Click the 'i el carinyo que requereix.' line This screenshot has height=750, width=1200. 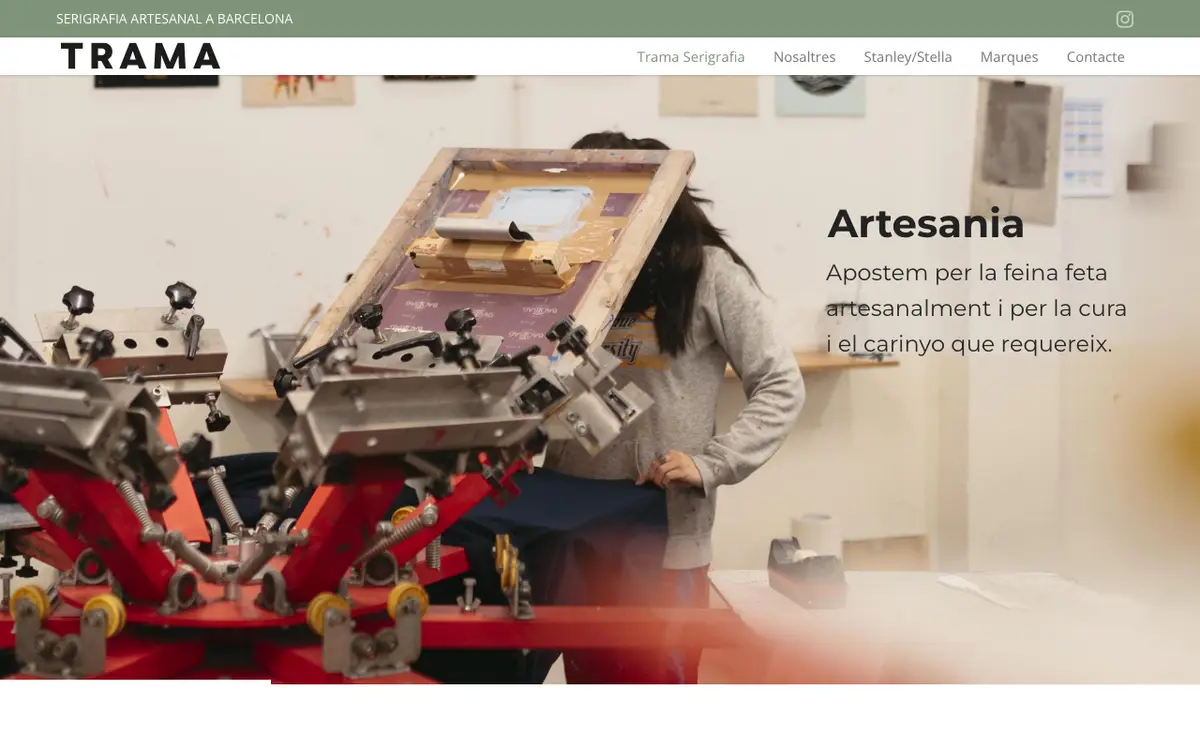coord(969,344)
